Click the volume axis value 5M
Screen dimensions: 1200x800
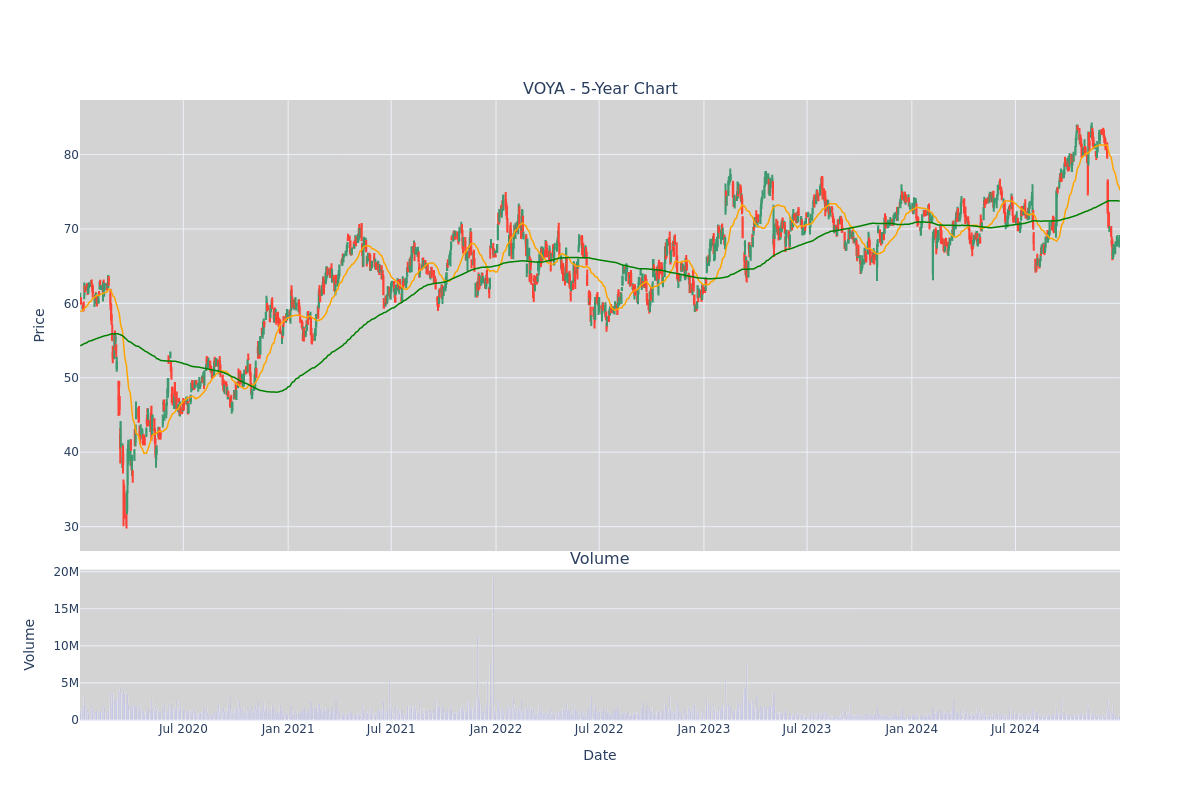click(x=70, y=683)
